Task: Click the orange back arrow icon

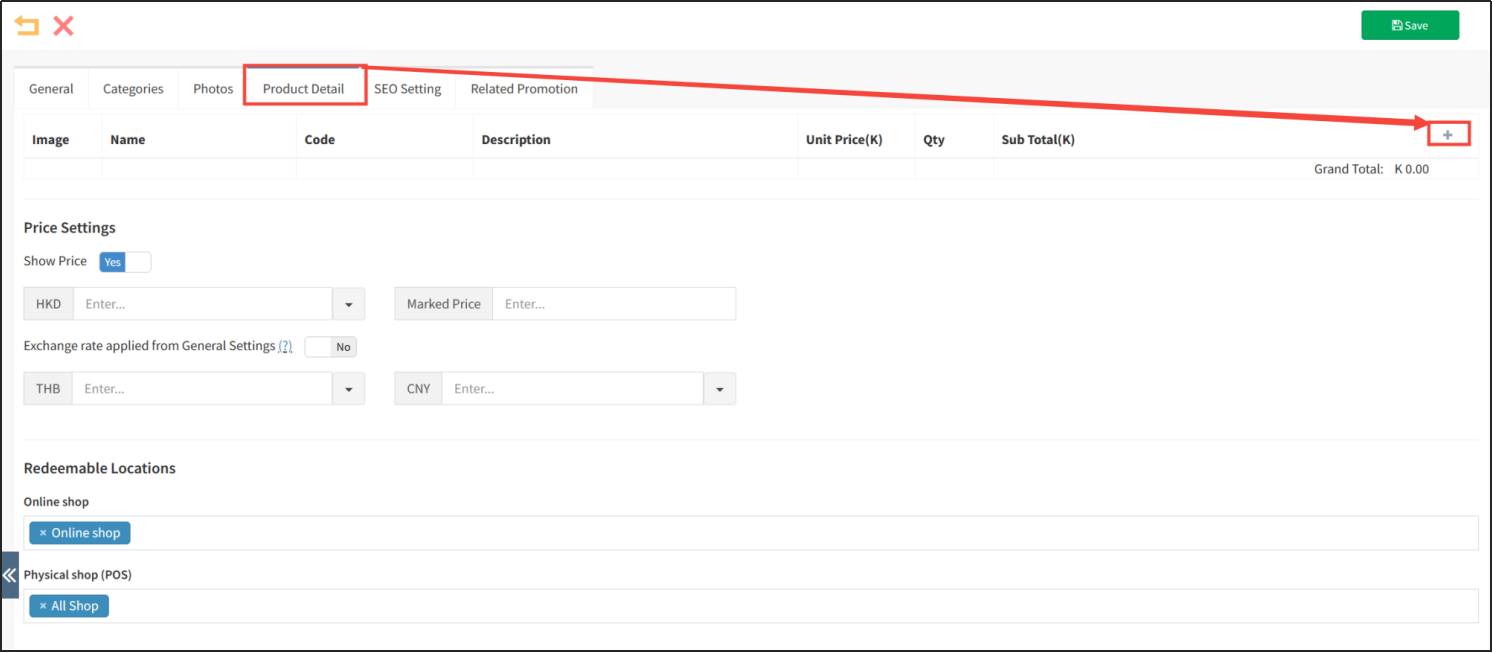Action: coord(27,26)
